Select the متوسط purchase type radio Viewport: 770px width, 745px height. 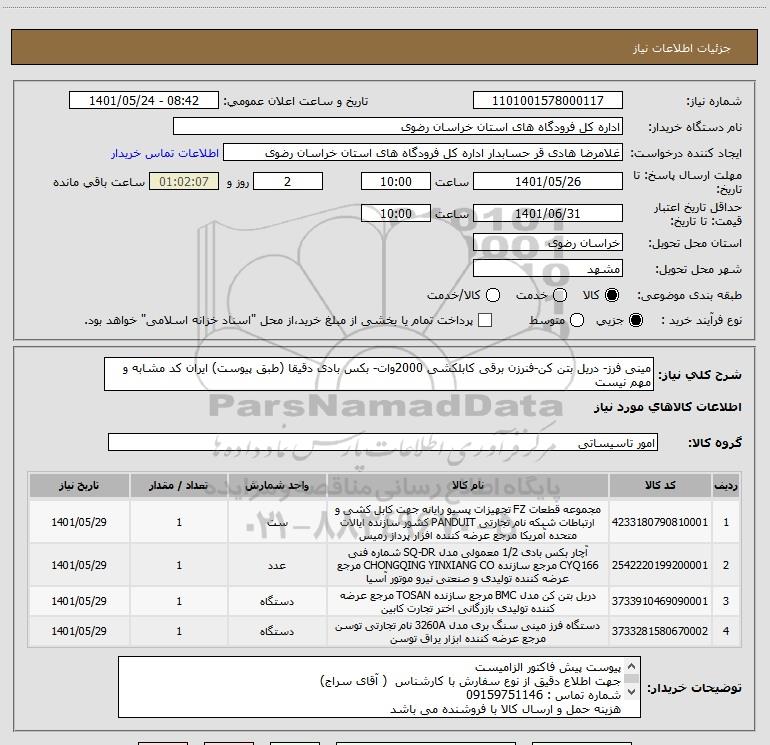577,320
